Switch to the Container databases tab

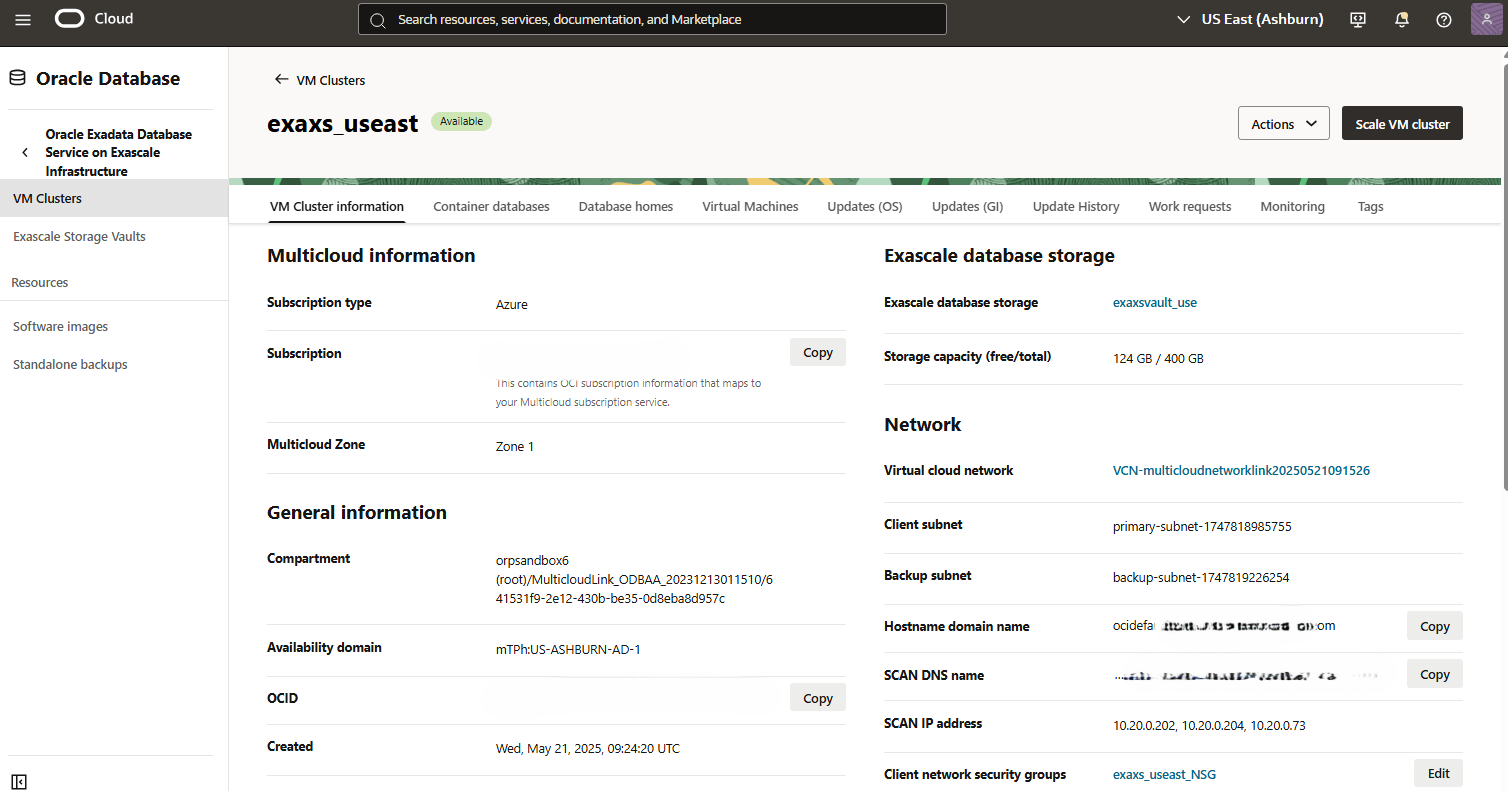pyautogui.click(x=491, y=206)
